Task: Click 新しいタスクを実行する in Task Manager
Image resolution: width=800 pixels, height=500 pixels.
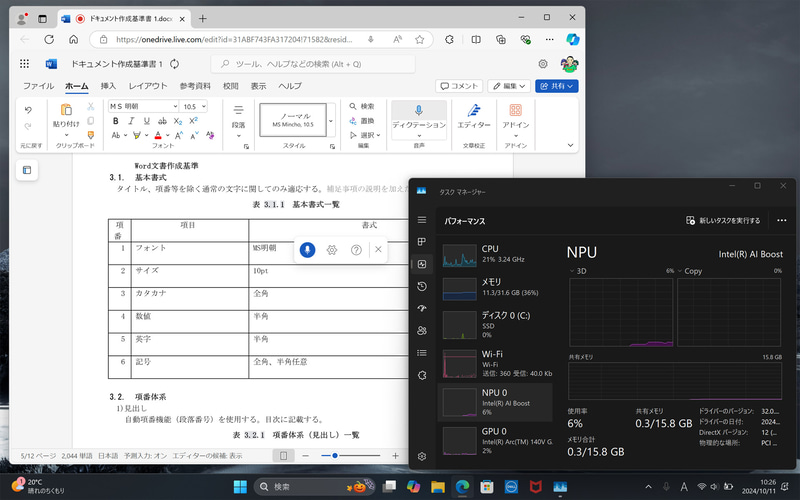Action: (x=723, y=220)
